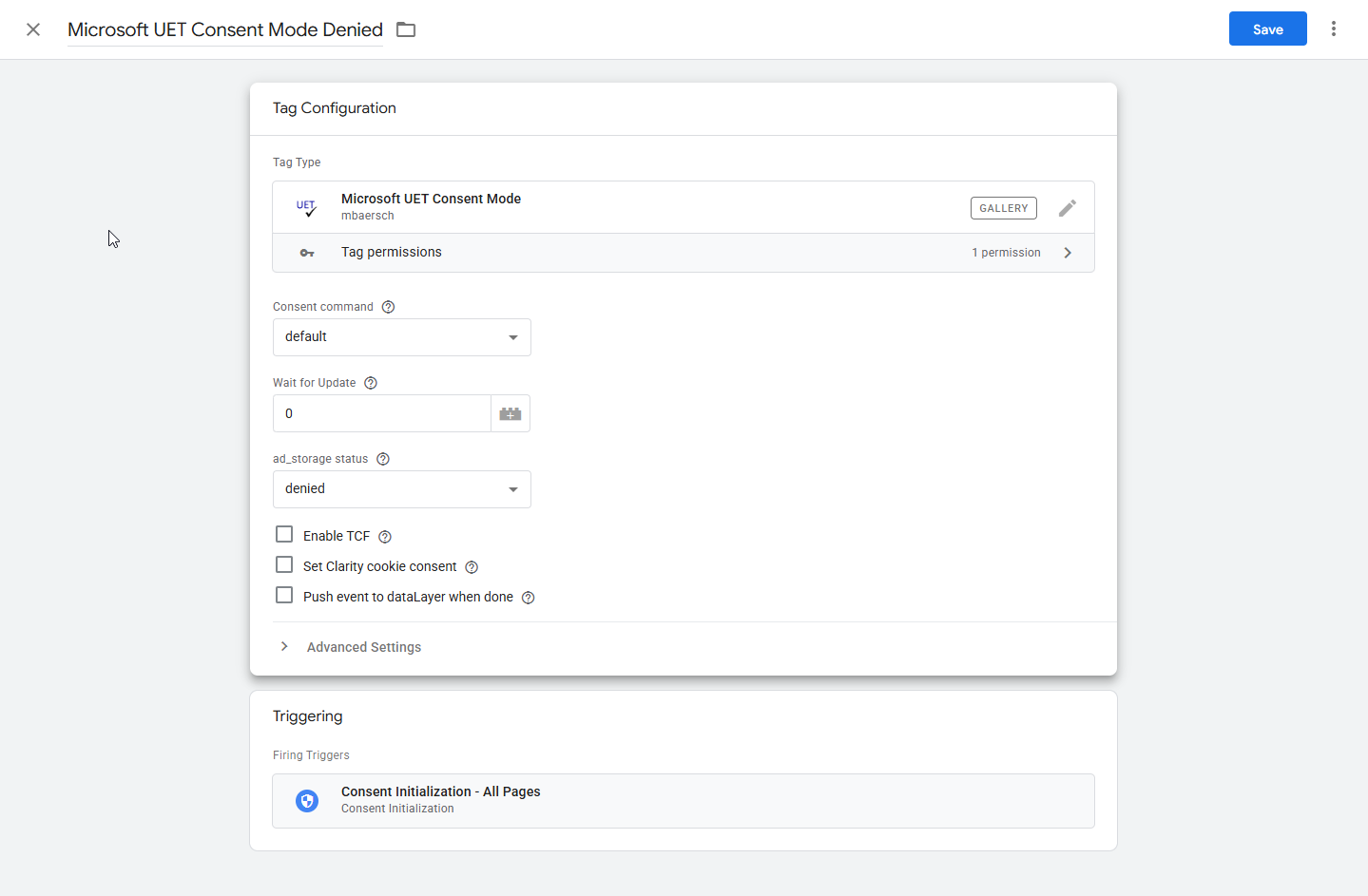Close the tag editor with X icon
This screenshot has width=1368, height=896.
[33, 29]
